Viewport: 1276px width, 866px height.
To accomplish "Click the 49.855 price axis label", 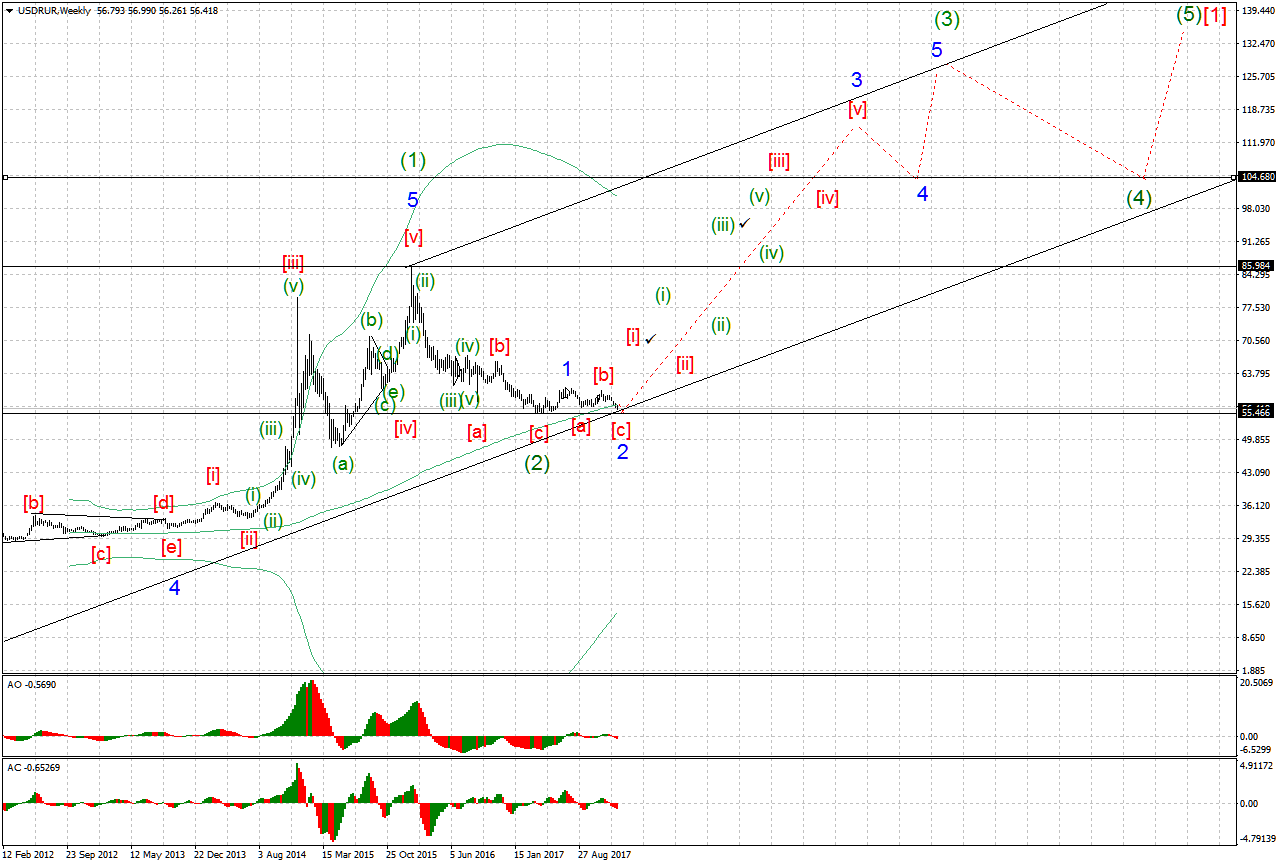I will [x=1256, y=439].
